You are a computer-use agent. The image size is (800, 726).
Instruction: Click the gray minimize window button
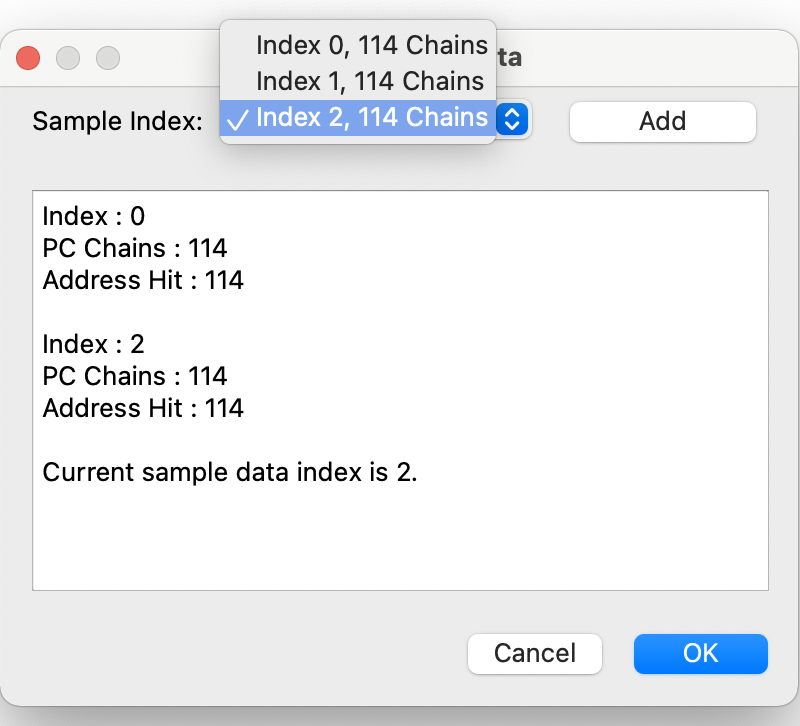coord(68,58)
